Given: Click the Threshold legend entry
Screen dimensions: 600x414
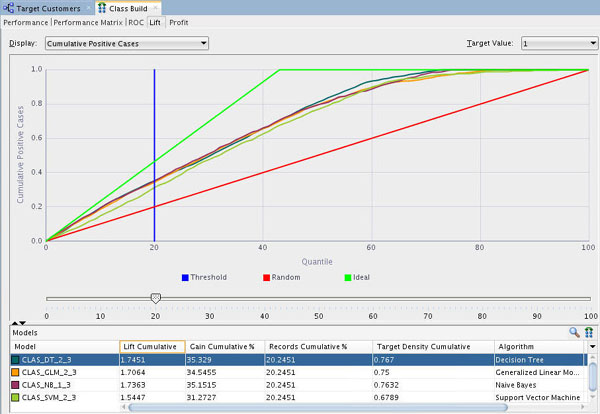Looking at the screenshot, I should click(204, 277).
